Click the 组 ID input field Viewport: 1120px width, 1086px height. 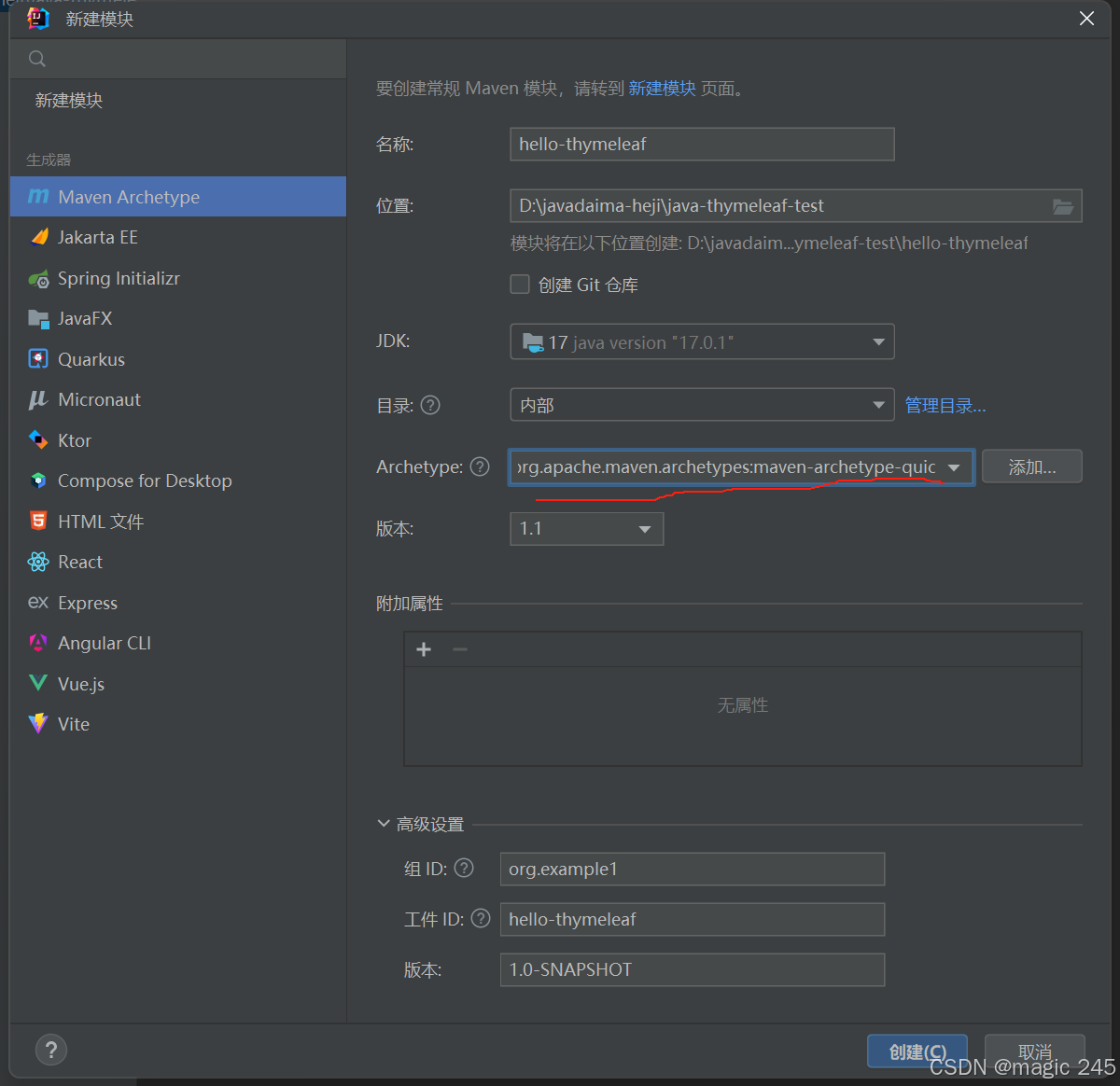coord(693,869)
